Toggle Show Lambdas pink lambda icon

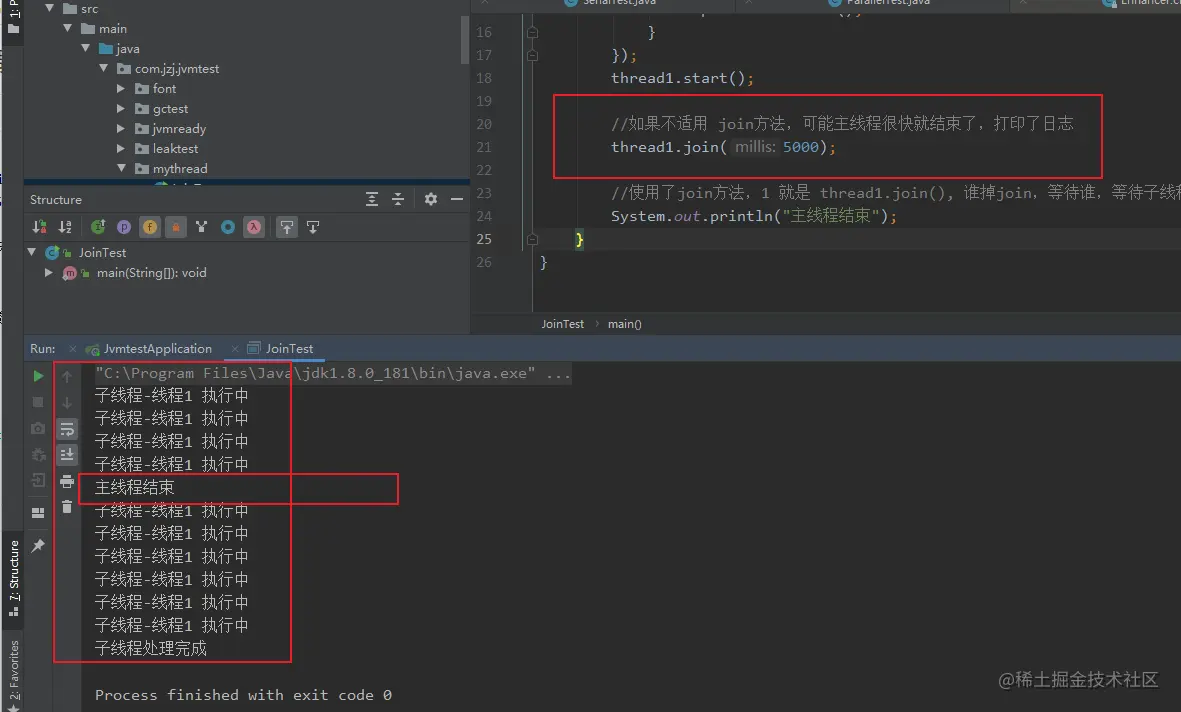tap(254, 227)
